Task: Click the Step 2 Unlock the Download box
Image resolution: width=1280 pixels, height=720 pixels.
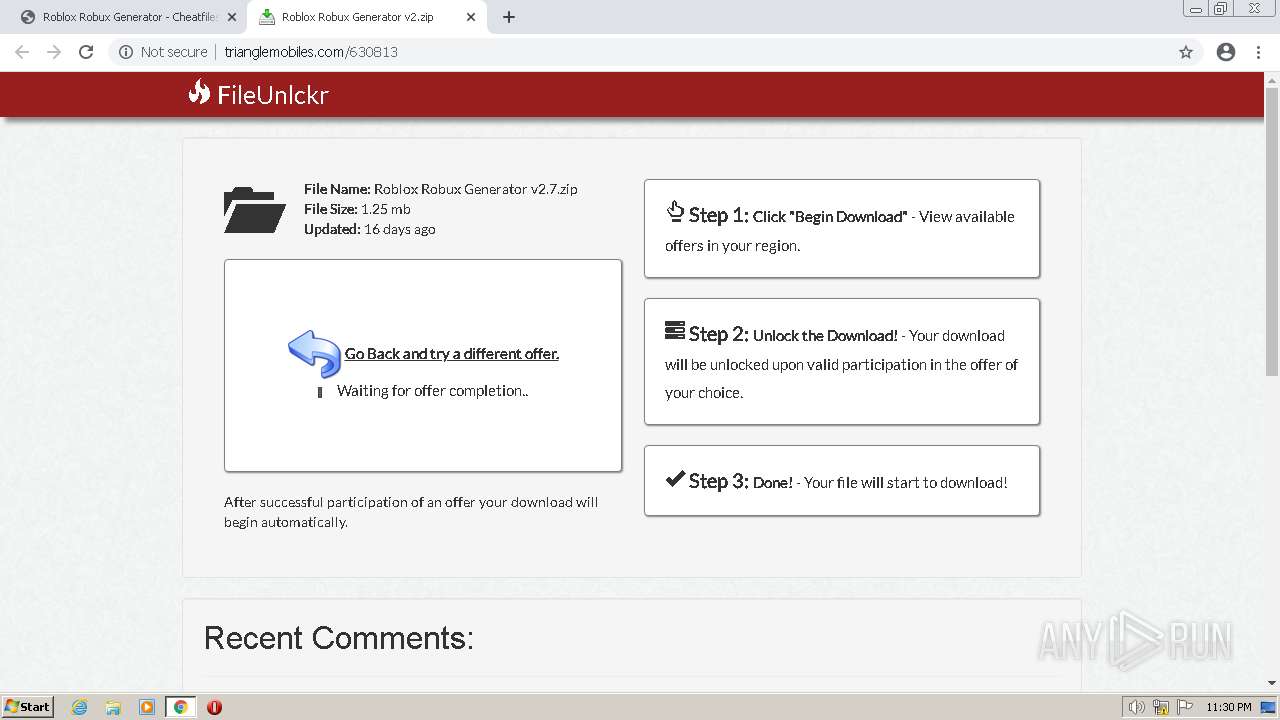Action: (842, 361)
